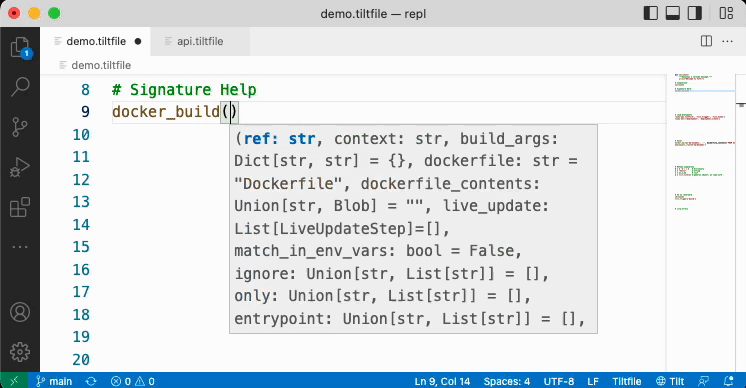Switch to the demo.tiltfile tab
The image size is (746, 388).
(x=96, y=41)
